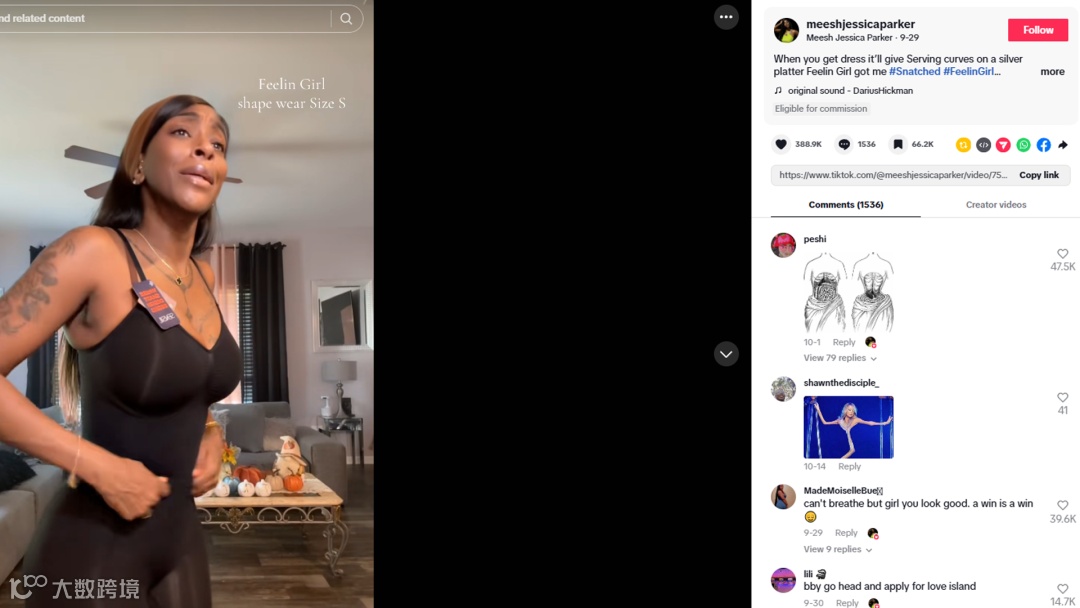Like the video with the heart icon
Viewport: 1080px width, 608px height.
point(781,145)
